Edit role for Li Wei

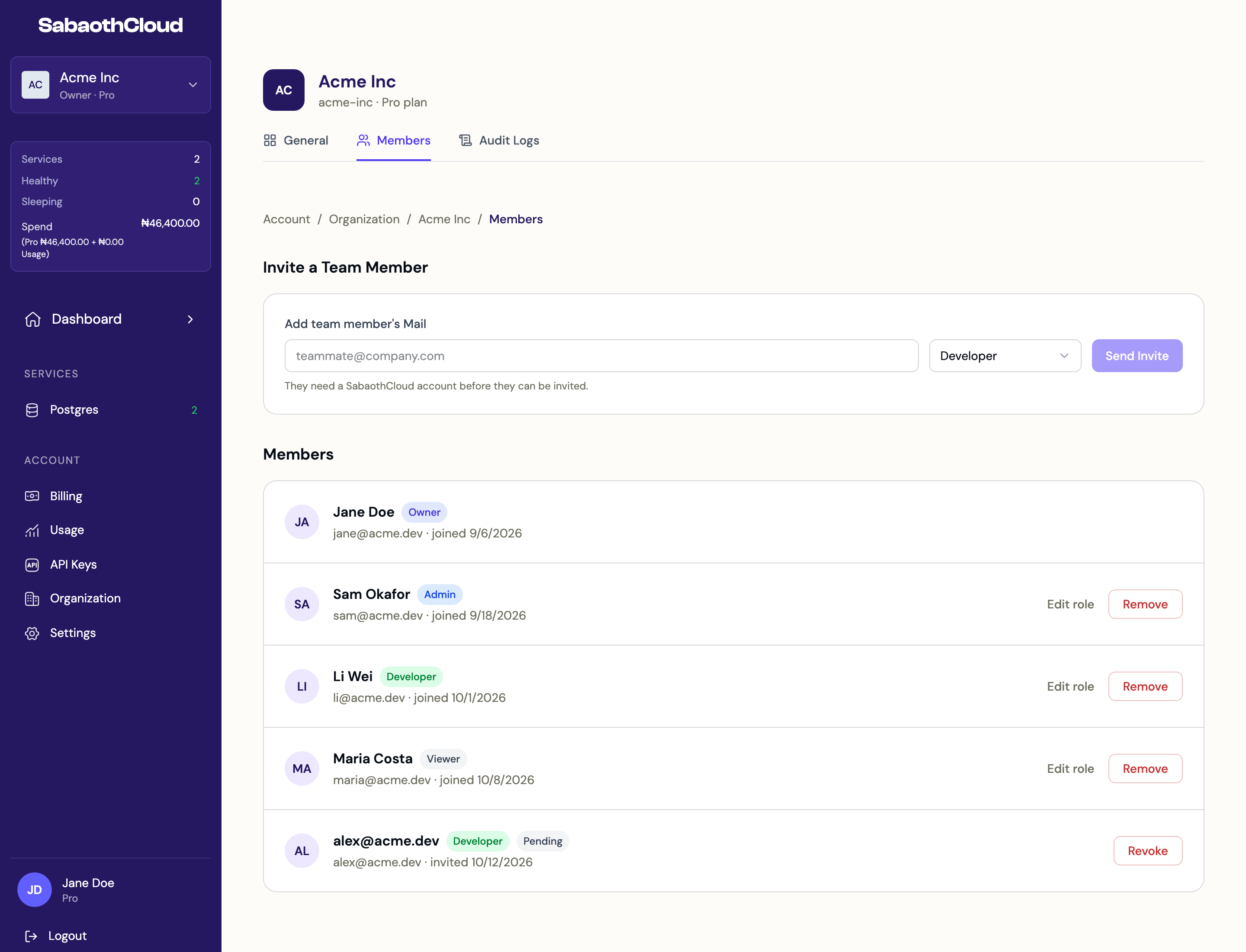pos(1070,686)
